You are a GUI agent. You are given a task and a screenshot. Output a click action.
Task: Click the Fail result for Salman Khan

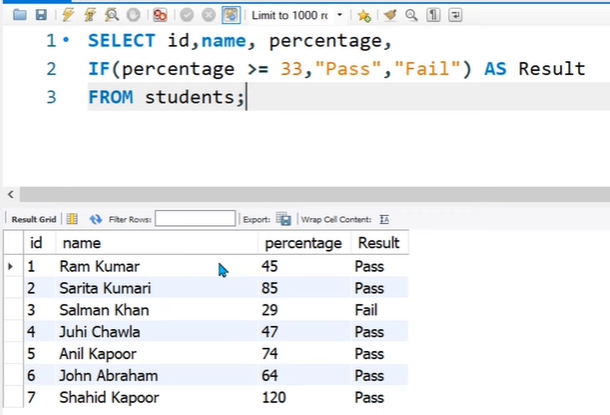pos(366,310)
